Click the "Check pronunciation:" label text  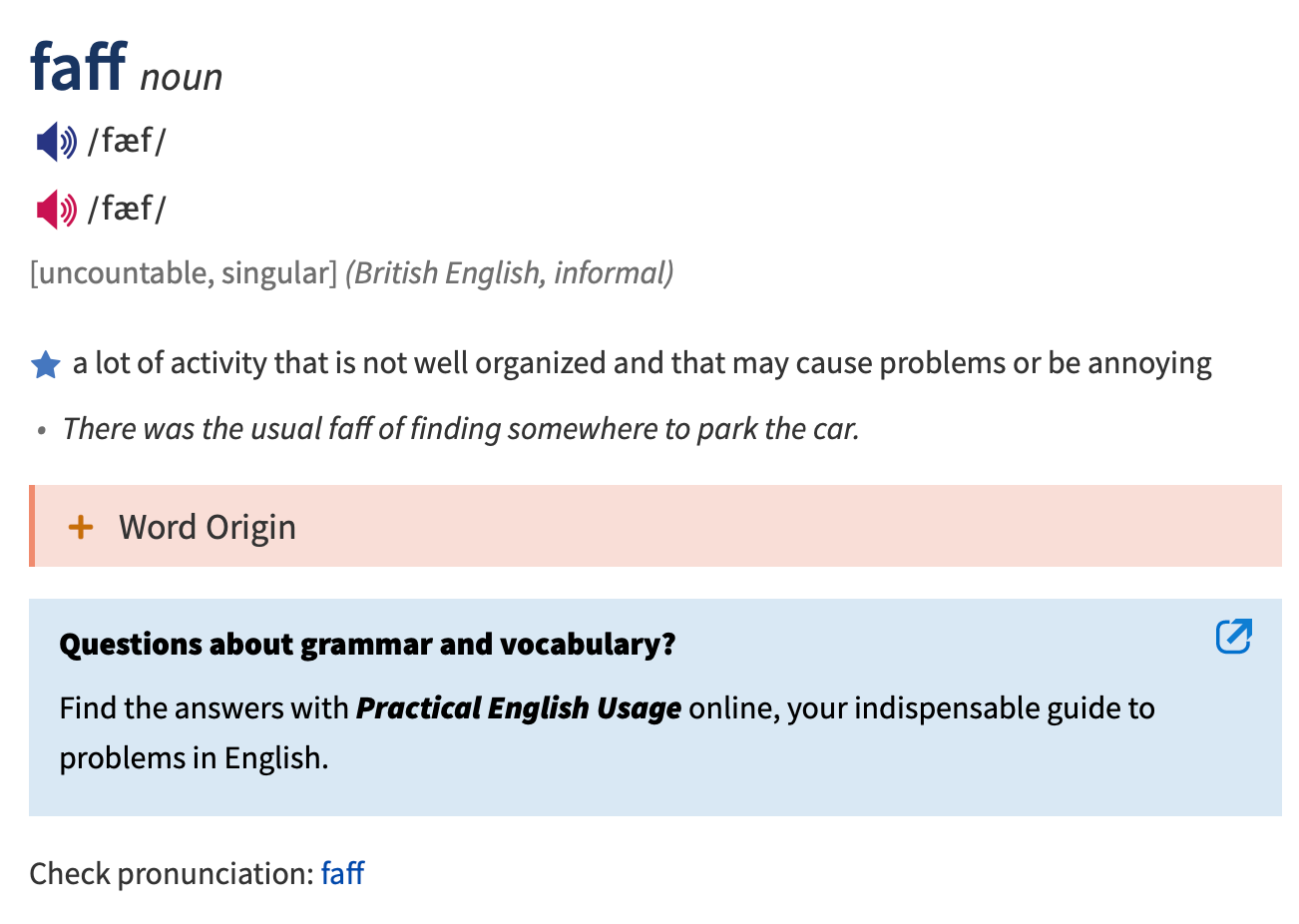coord(171,874)
